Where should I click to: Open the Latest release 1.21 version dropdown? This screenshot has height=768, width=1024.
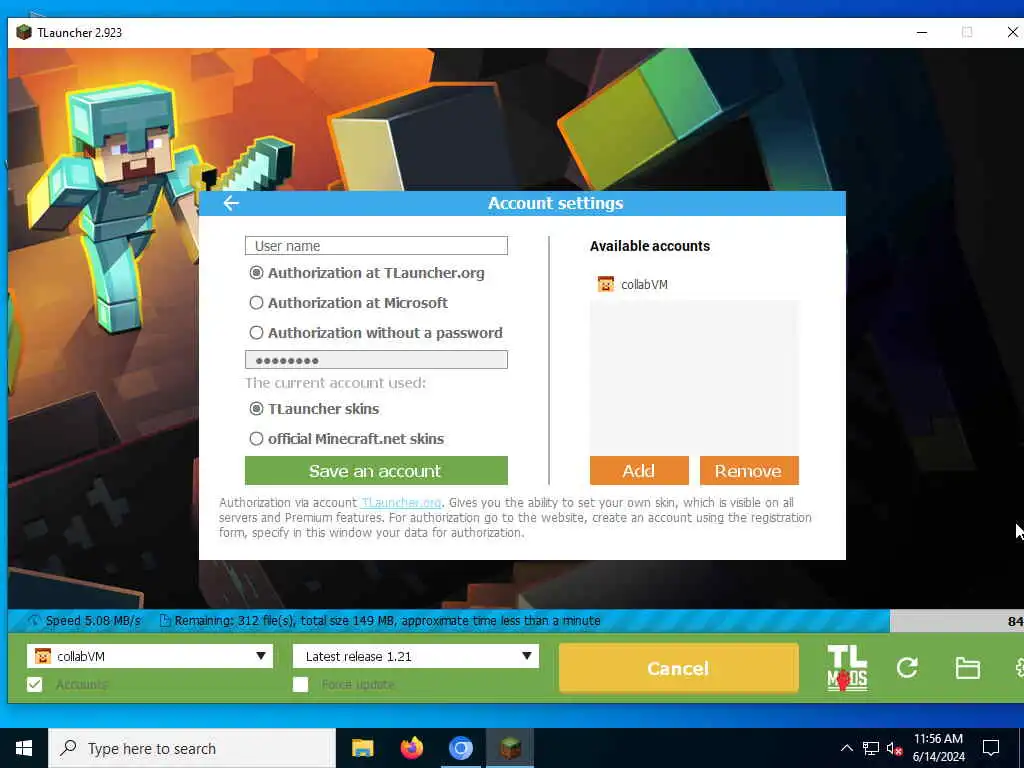[415, 656]
